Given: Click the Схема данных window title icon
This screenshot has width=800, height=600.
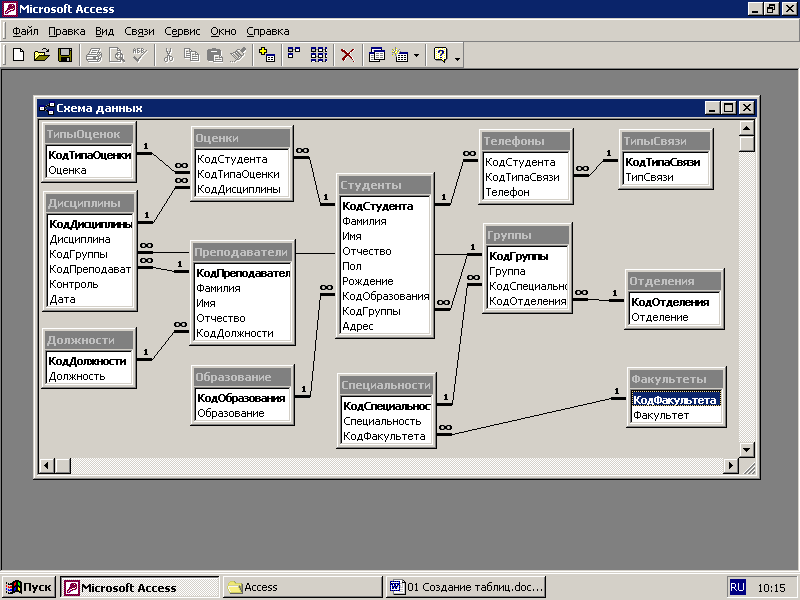Looking at the screenshot, I should [47, 108].
